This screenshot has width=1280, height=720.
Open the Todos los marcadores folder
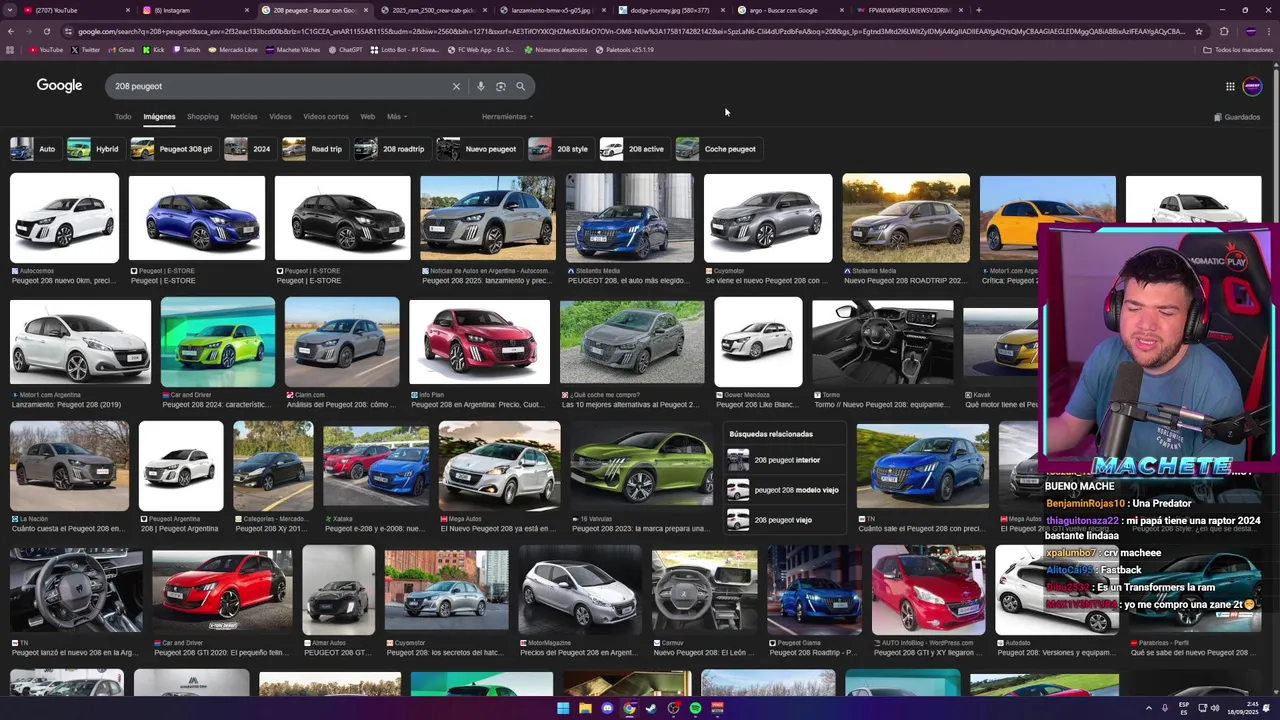(1238, 49)
